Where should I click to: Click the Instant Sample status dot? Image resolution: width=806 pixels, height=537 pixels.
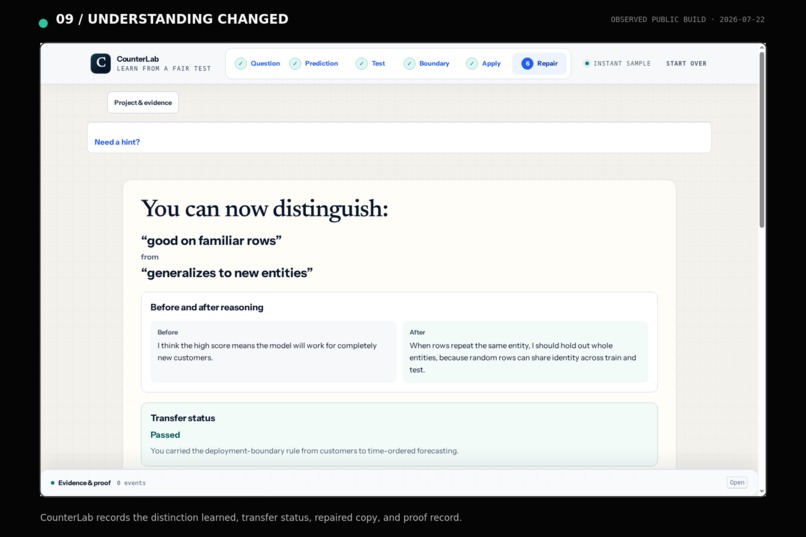pos(587,64)
